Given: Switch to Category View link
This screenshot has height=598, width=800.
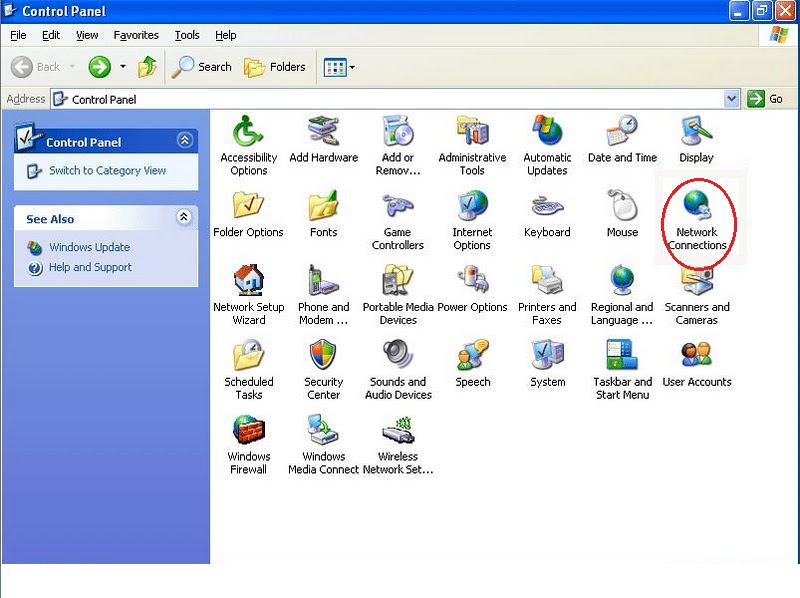Looking at the screenshot, I should pos(107,170).
